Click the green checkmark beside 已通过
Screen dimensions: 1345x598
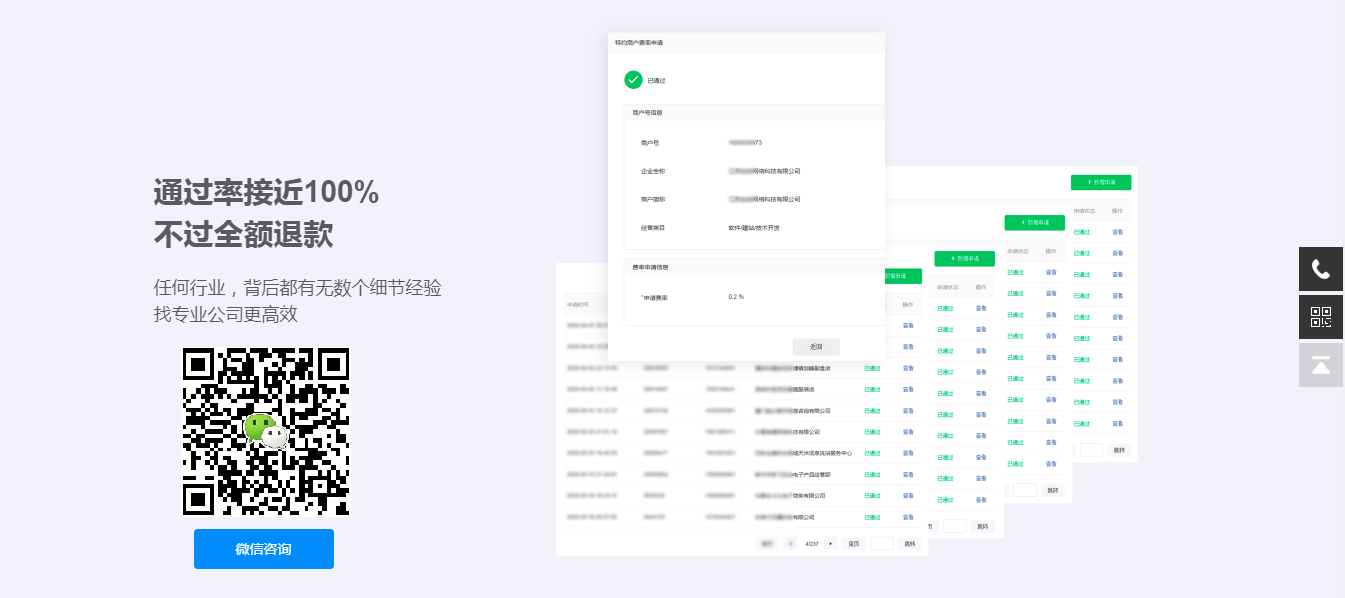[x=633, y=80]
